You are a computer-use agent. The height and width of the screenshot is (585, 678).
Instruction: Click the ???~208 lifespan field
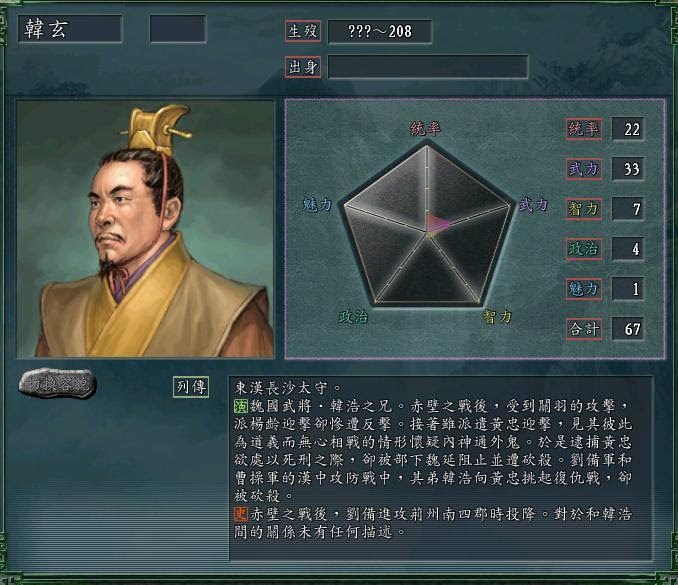click(x=380, y=32)
